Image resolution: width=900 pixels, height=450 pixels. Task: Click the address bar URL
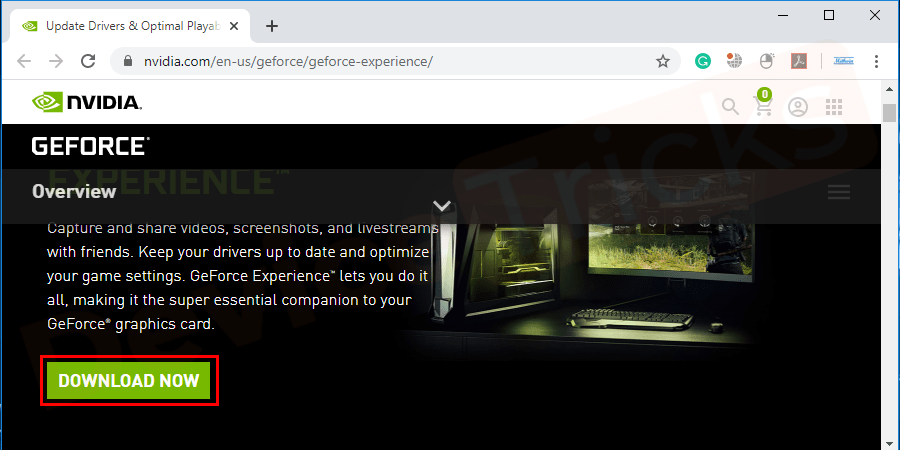[288, 61]
